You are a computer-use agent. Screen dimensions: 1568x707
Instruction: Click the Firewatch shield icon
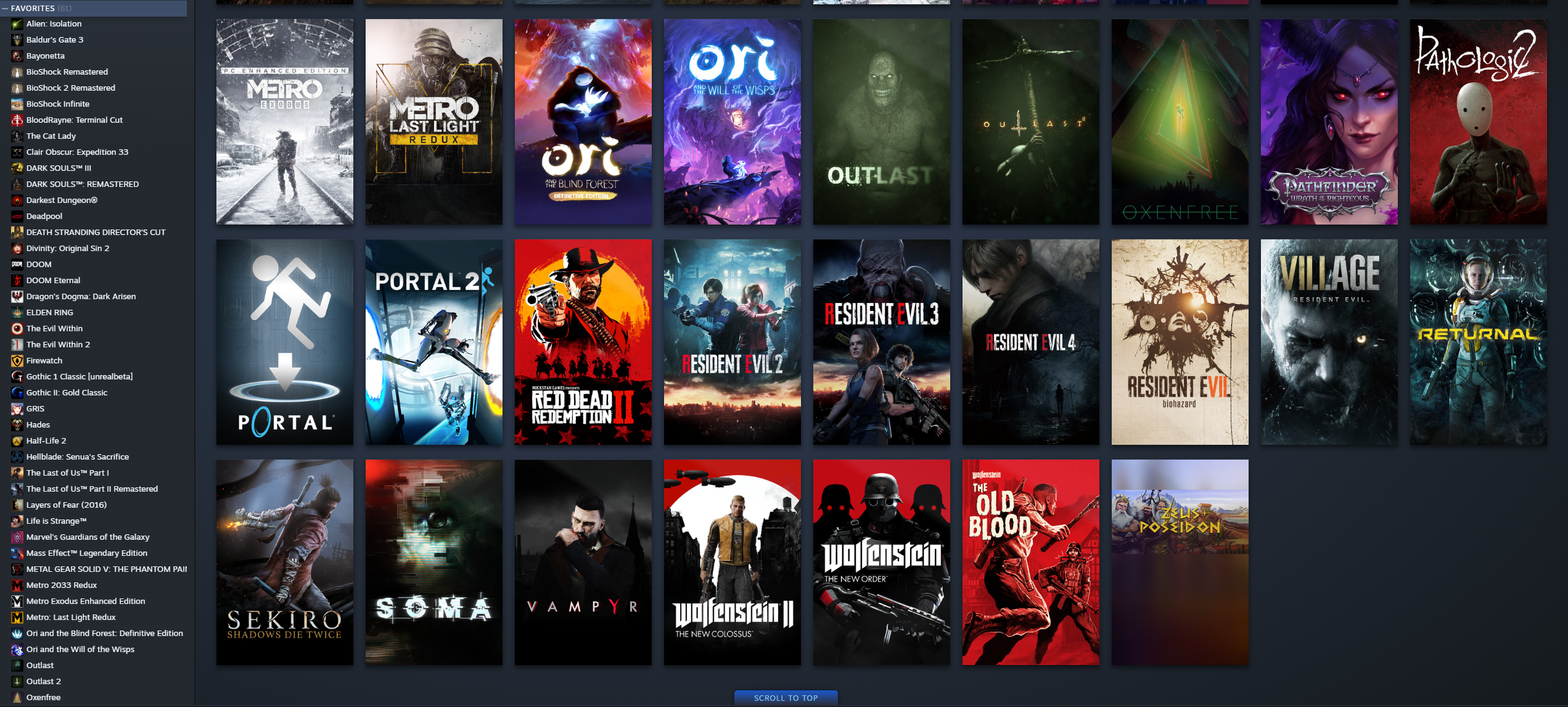[x=17, y=361]
